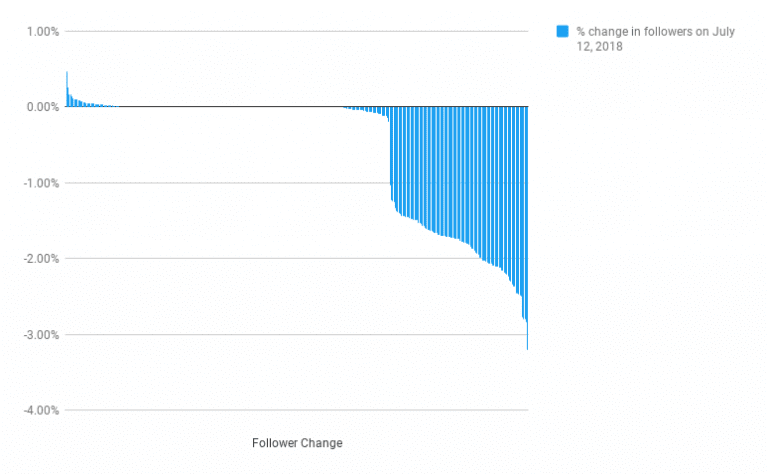Click the 1.00% y-axis label

point(43,32)
